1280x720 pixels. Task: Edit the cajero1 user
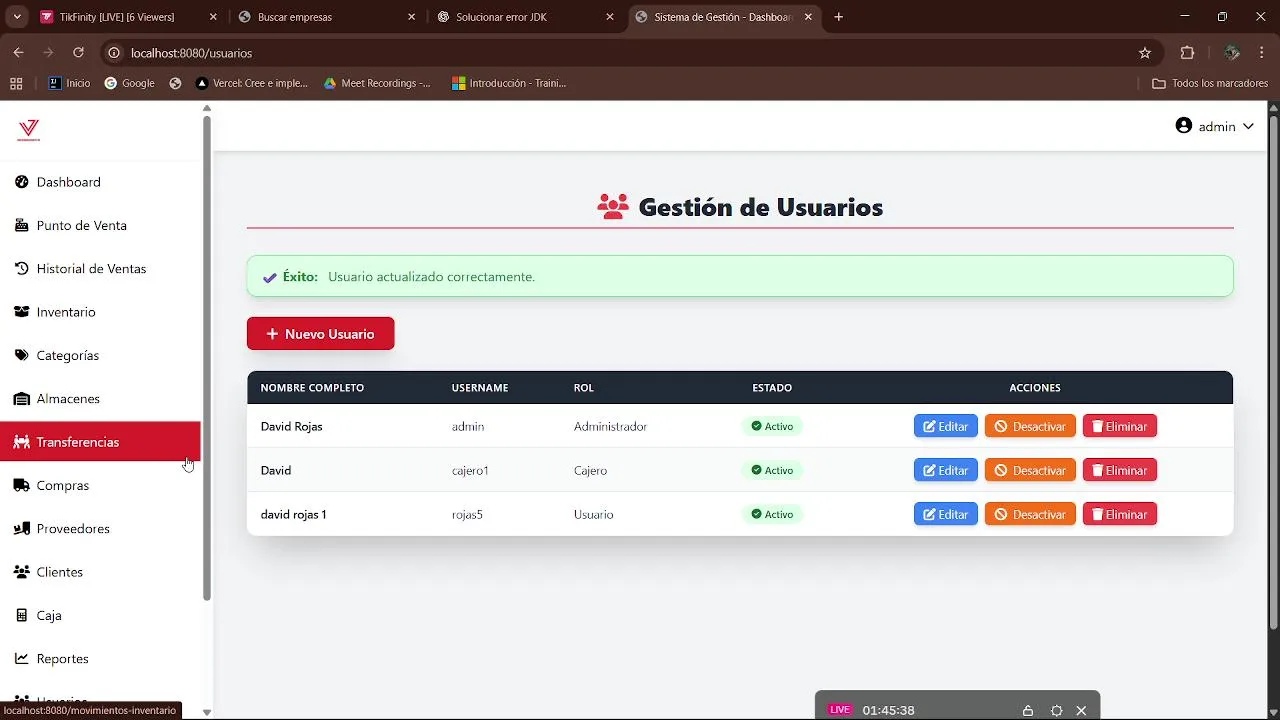pyautogui.click(x=945, y=470)
